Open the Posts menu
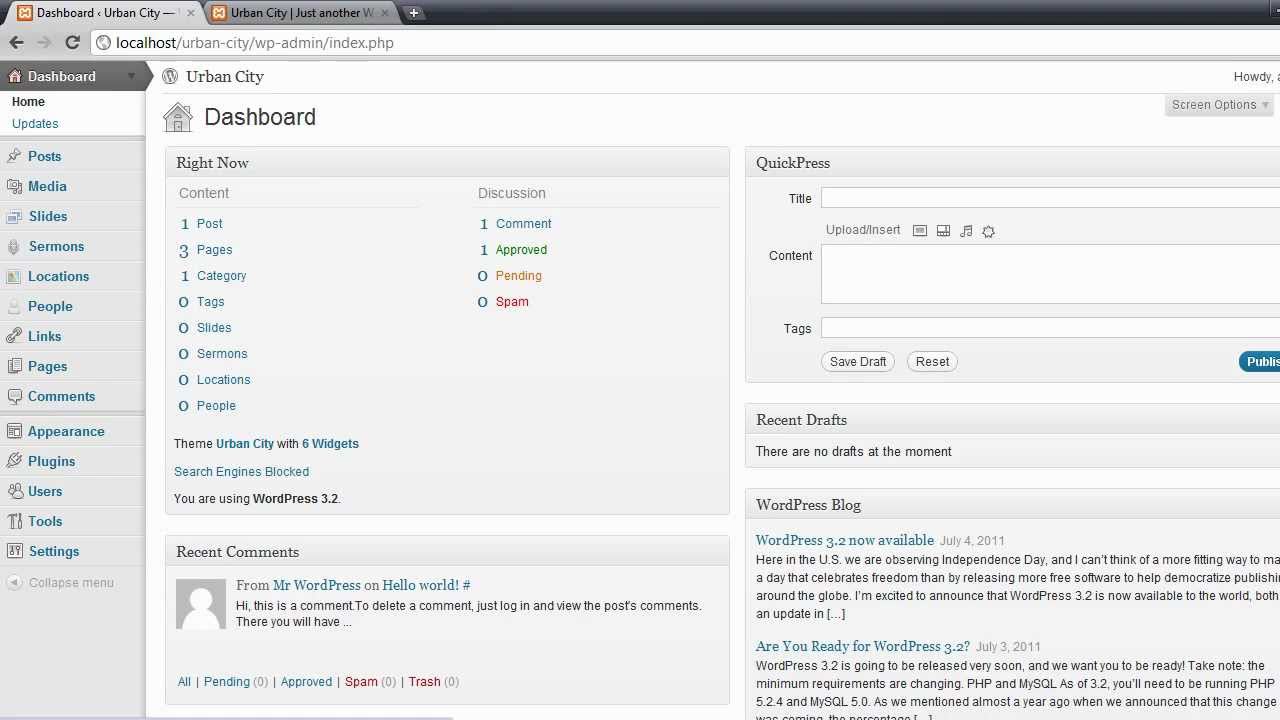The image size is (1280, 720). [x=45, y=156]
